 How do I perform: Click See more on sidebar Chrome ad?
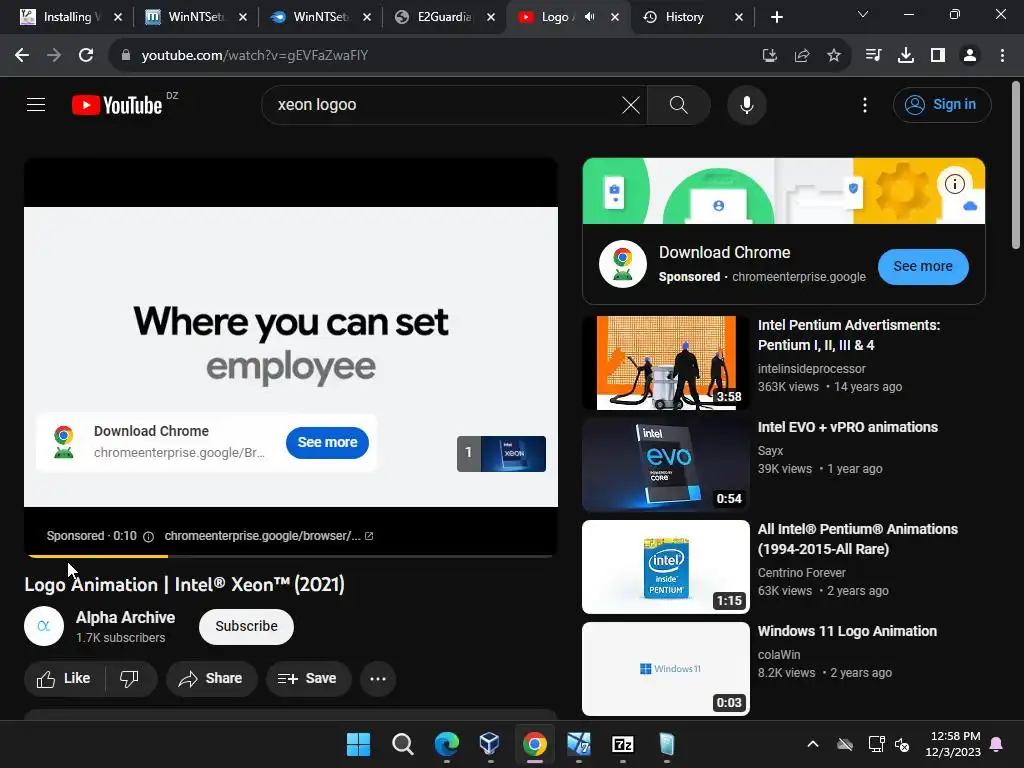tap(922, 266)
